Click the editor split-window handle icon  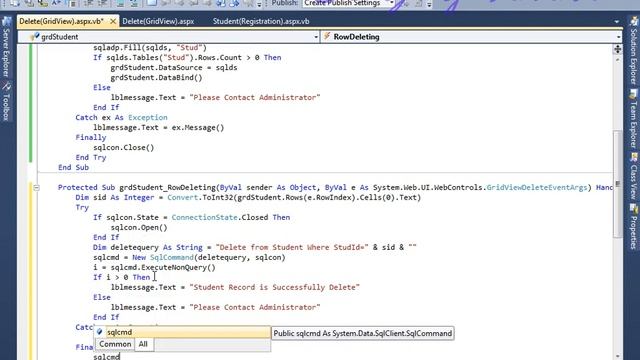618,49
